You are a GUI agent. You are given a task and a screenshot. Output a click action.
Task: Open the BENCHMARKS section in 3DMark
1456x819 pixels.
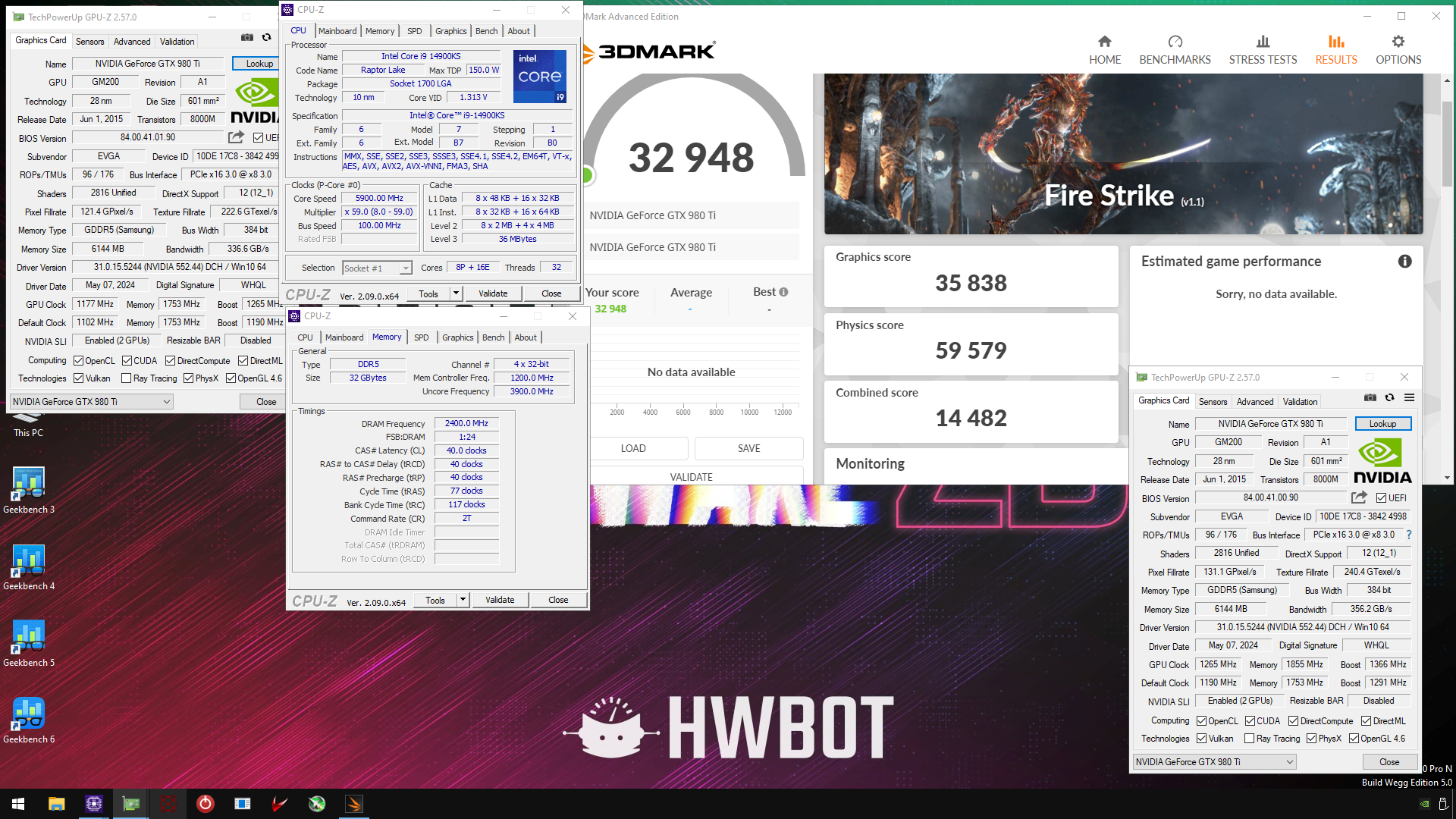point(1175,50)
